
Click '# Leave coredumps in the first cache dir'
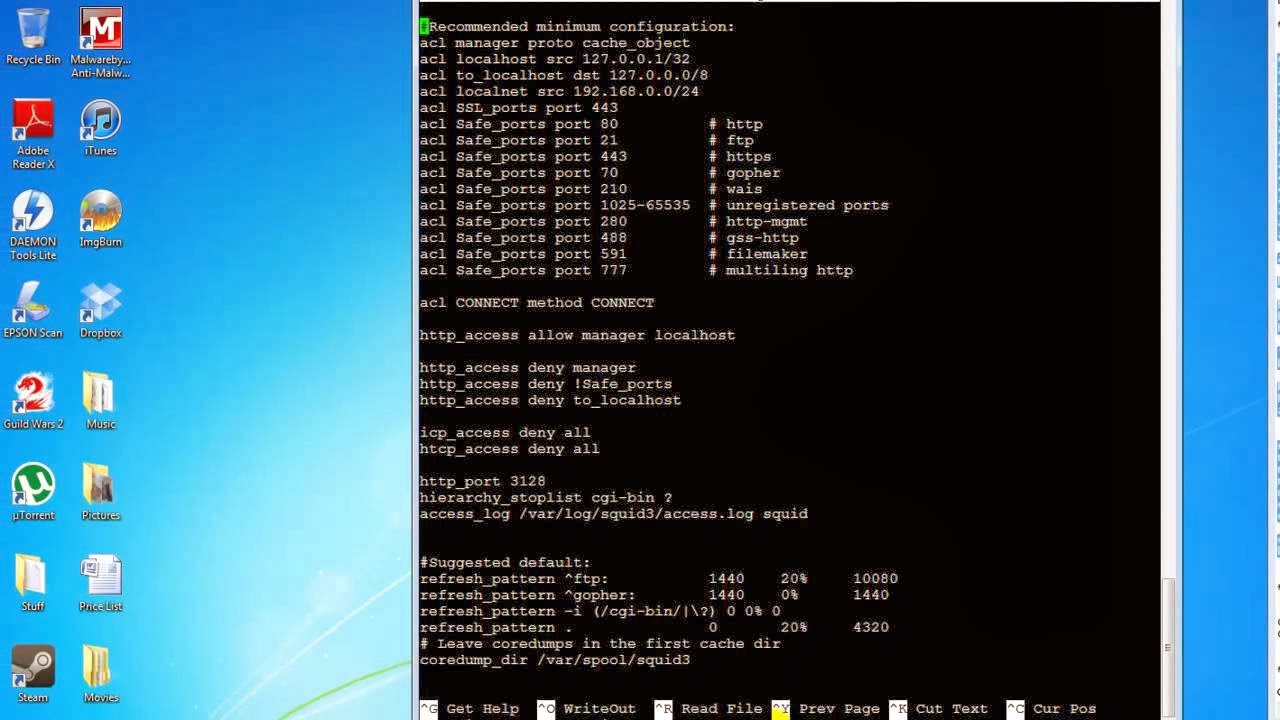click(600, 644)
